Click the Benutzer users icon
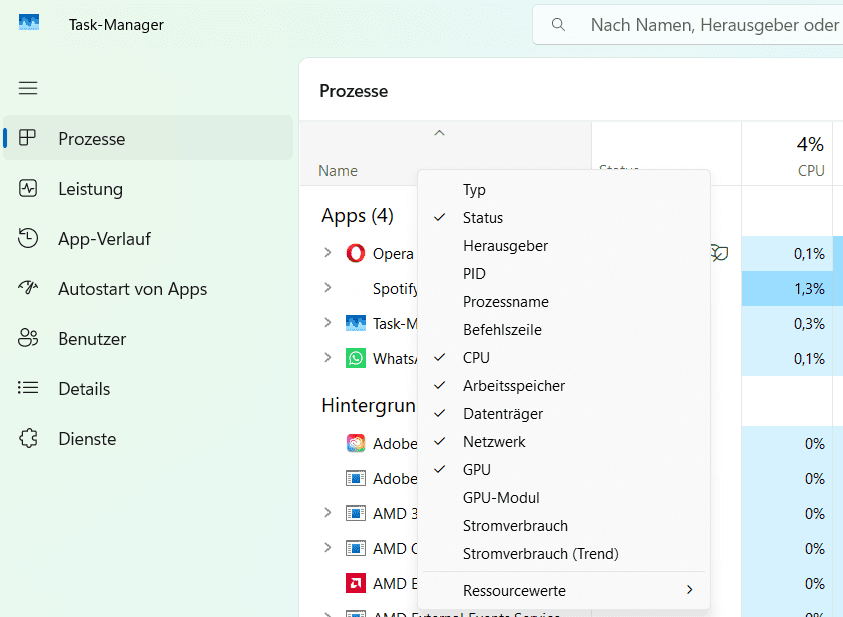Screen dimensions: 843x617 tap(27, 338)
